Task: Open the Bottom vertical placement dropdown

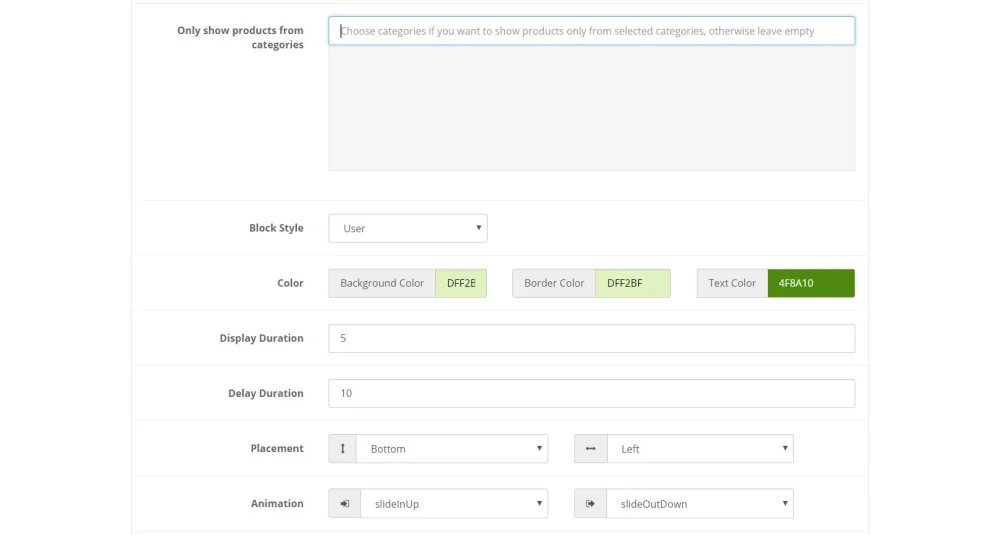Action: coord(452,448)
